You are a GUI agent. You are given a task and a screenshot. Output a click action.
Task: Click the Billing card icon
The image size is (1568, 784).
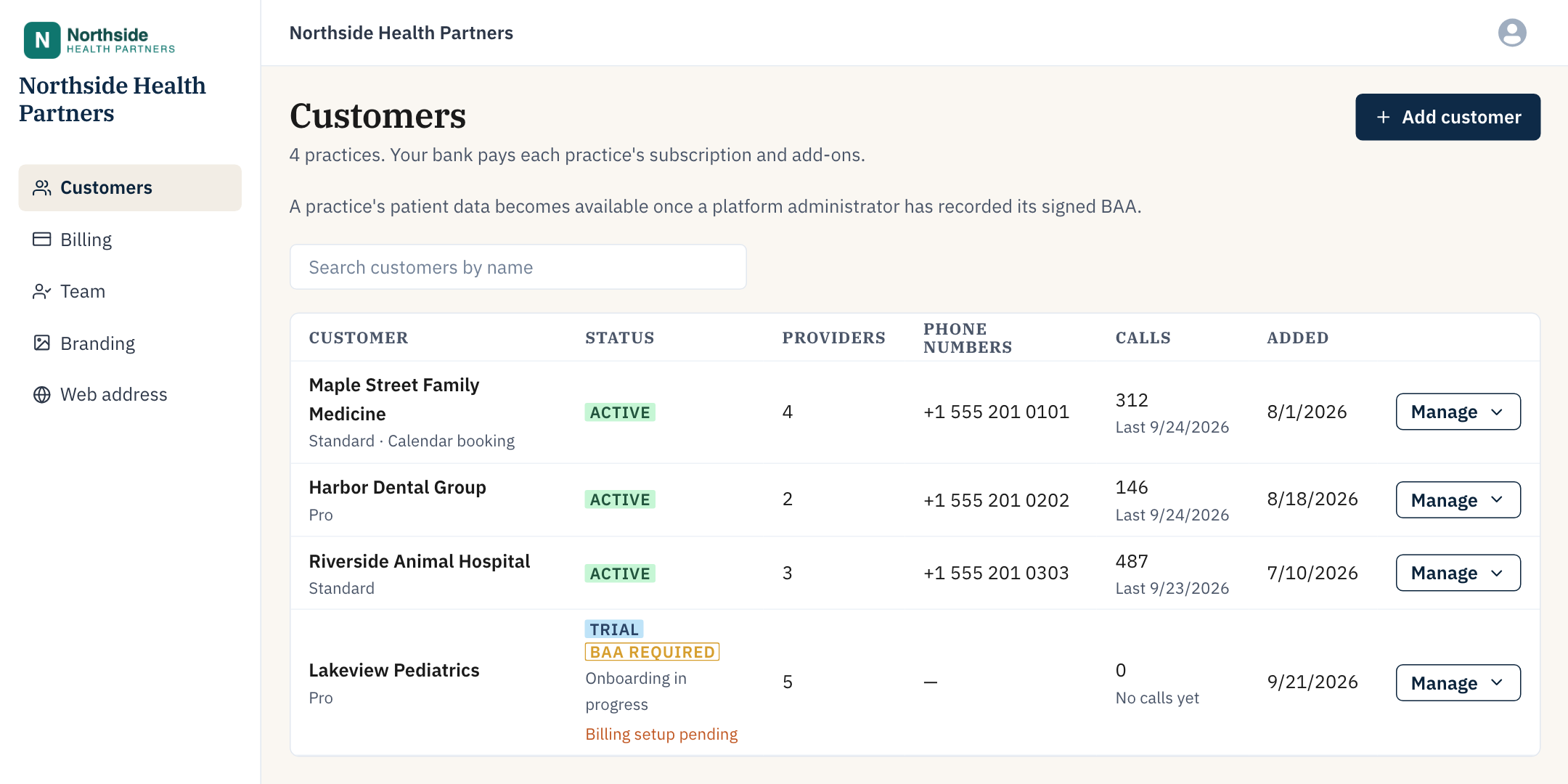[x=42, y=240]
